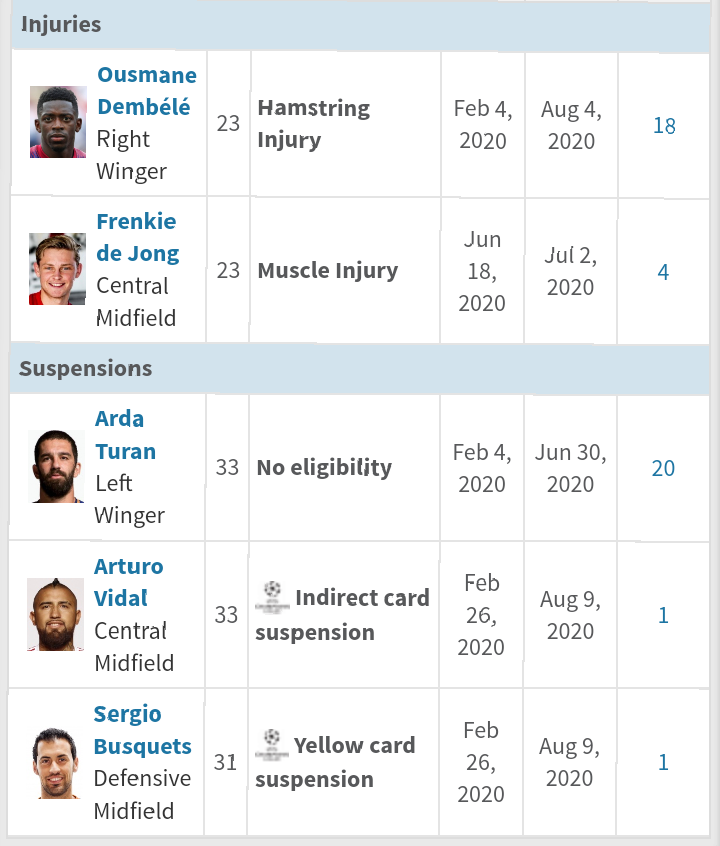Viewport: 720px width, 846px height.
Task: Click Arturo Vidal's 1 missed game number
Action: click(x=663, y=616)
